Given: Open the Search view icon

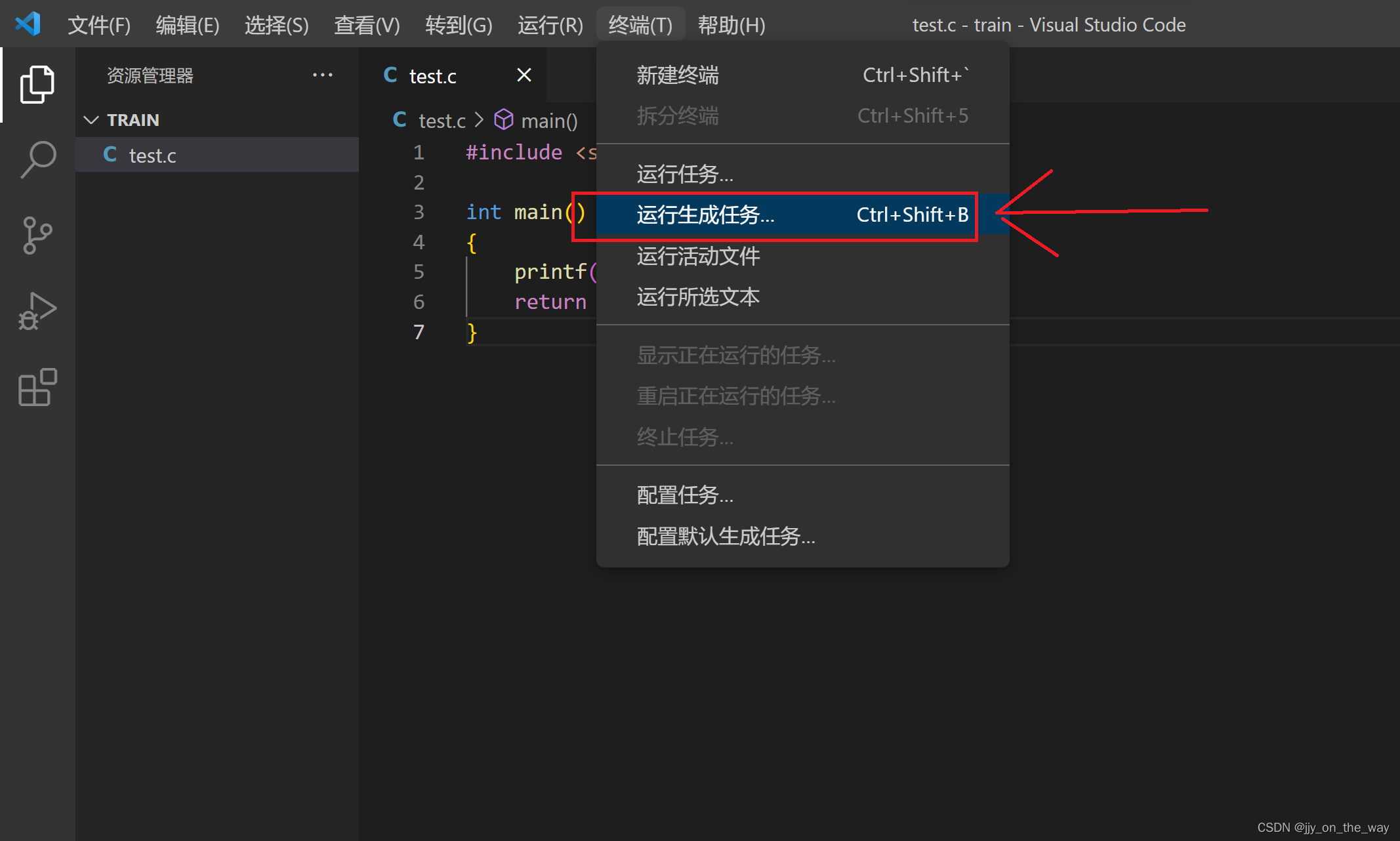Looking at the screenshot, I should (x=37, y=159).
